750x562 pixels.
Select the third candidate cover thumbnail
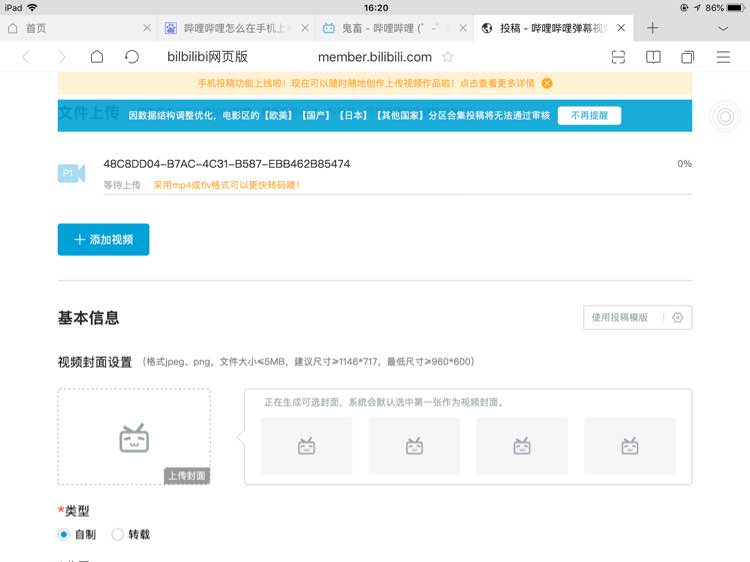(522, 446)
